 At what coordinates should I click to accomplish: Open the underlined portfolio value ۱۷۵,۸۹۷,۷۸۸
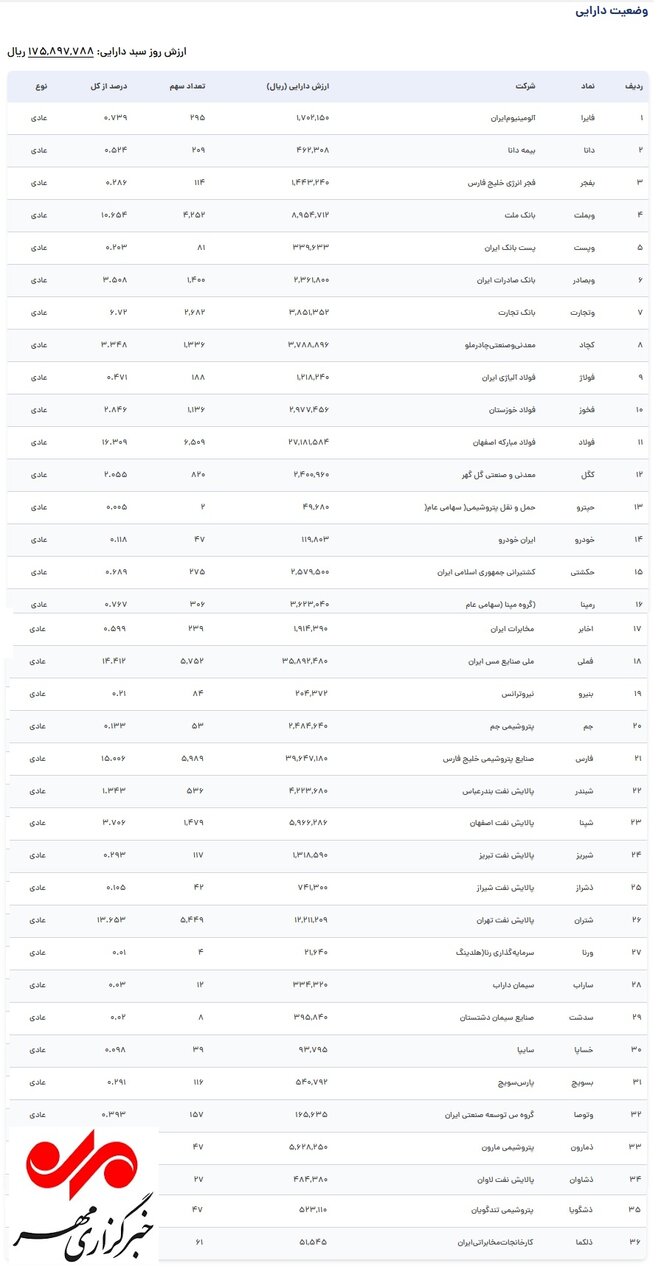[x=62, y=50]
